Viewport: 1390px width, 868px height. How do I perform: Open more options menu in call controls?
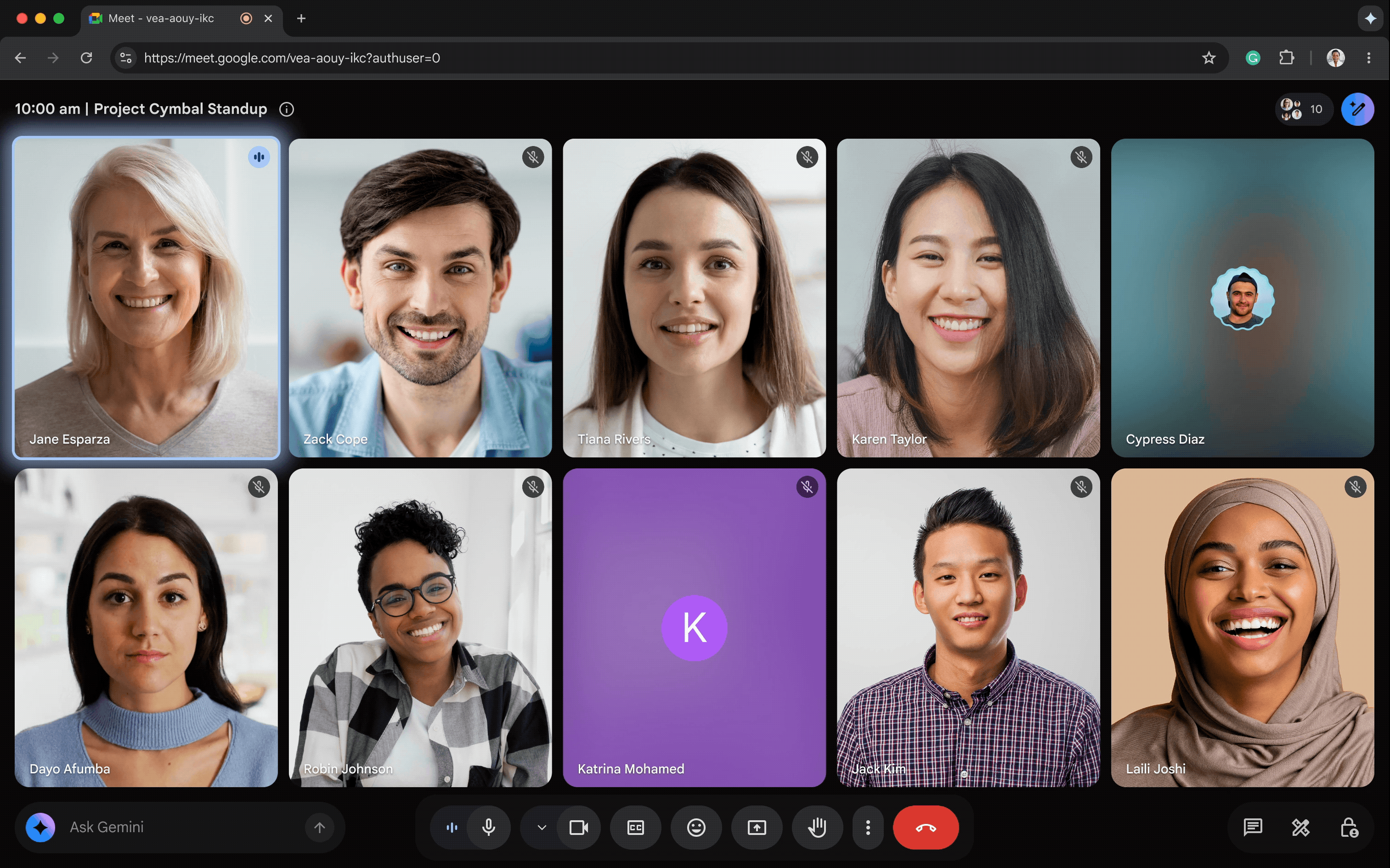click(868, 827)
